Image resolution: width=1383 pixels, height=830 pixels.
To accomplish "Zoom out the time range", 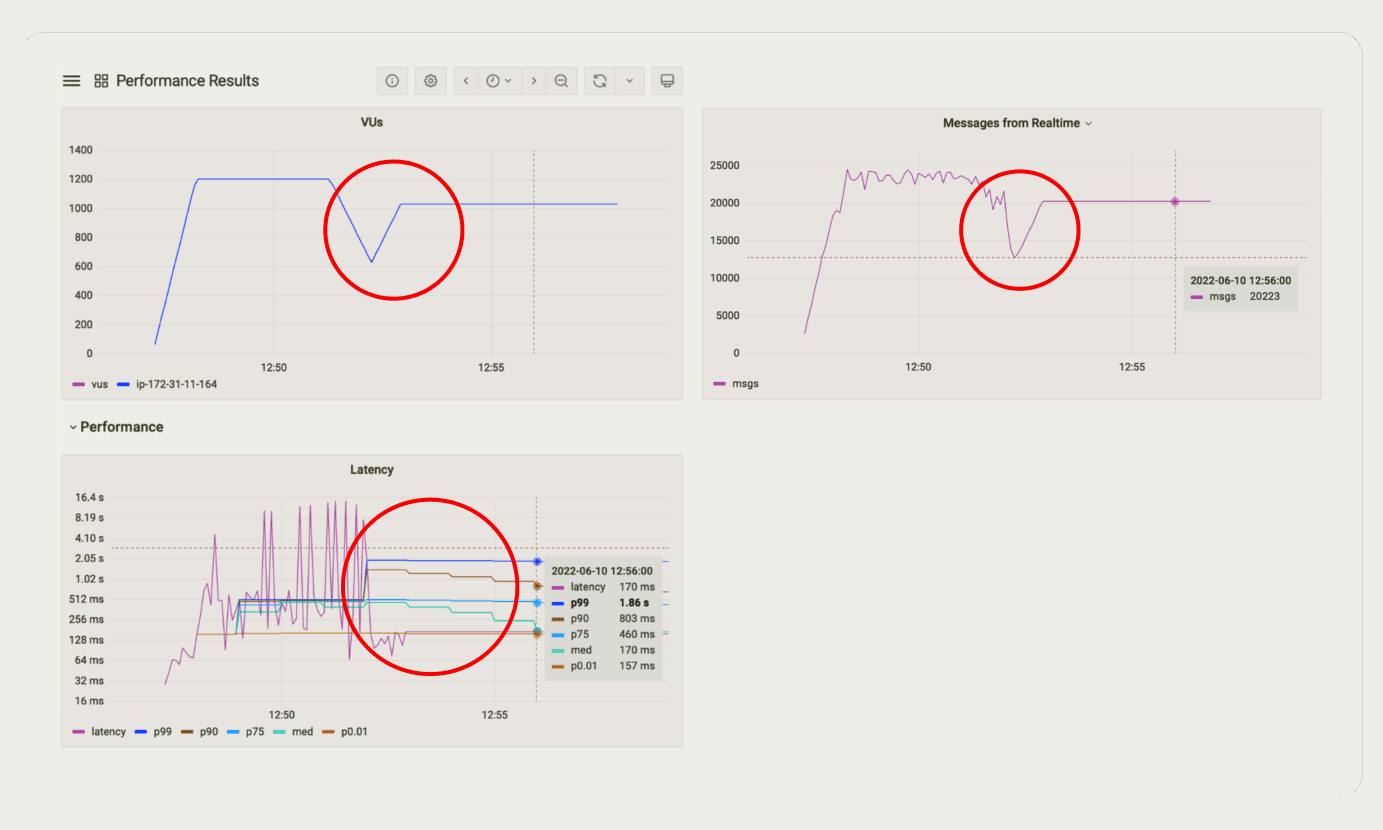I will (x=562, y=81).
